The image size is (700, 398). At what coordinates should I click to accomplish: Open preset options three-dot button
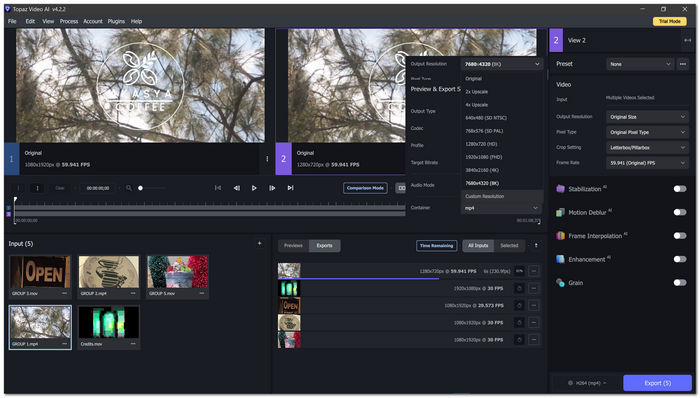683,64
